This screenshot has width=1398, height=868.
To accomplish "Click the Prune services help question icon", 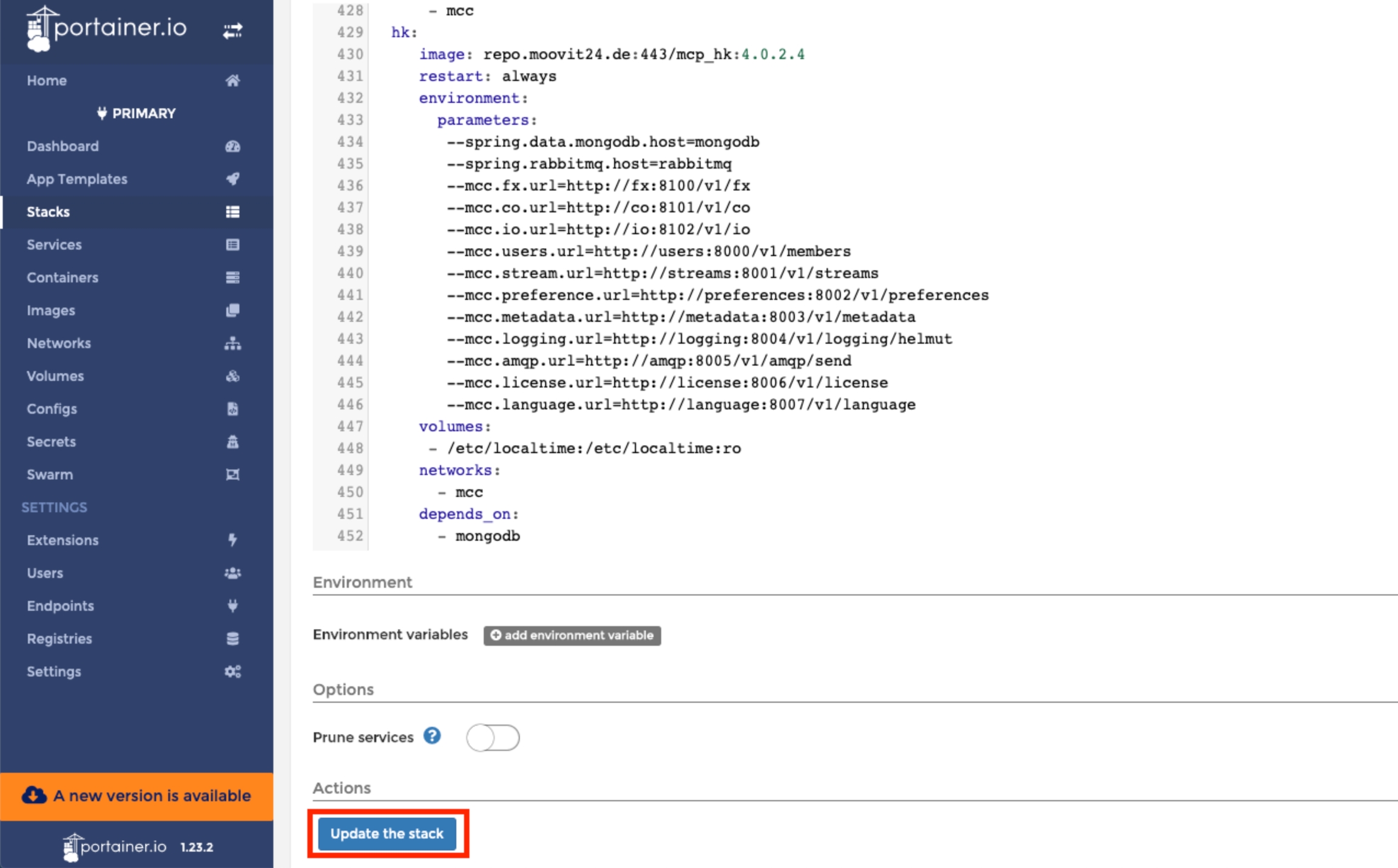I will pos(432,736).
